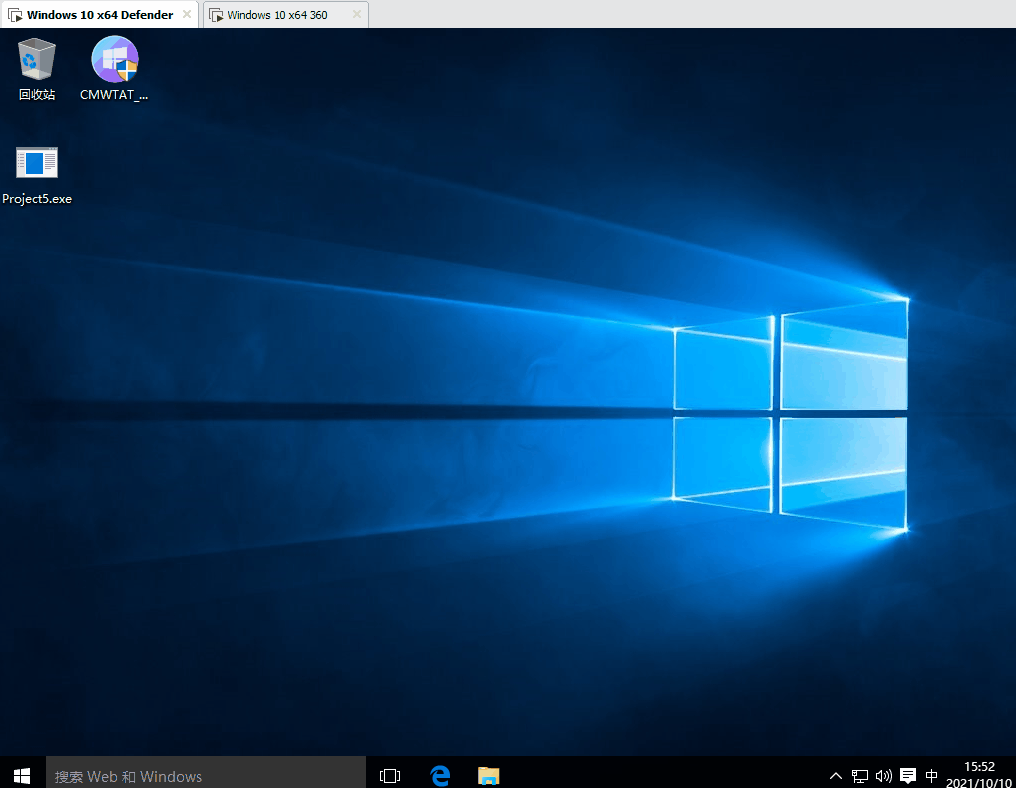
Task: Open the volume control tray icon
Action: [x=883, y=776]
